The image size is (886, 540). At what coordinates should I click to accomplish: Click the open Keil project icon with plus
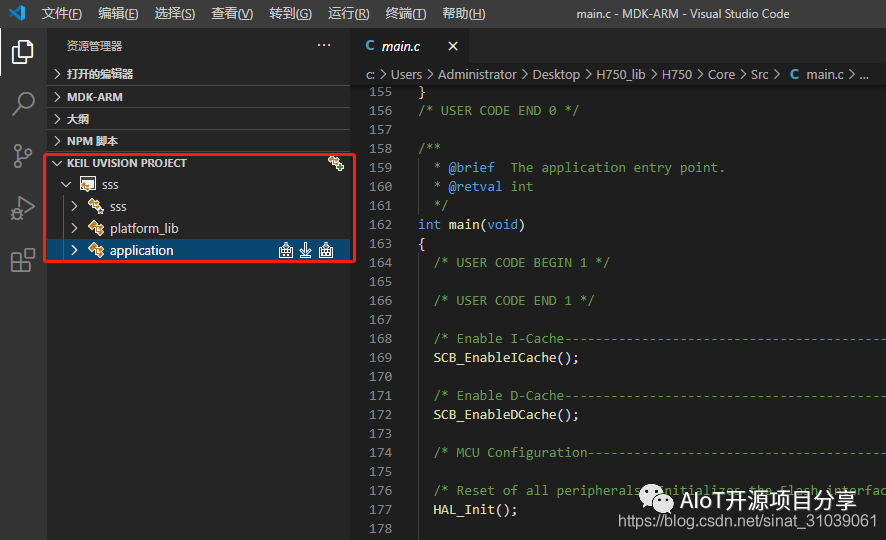pyautogui.click(x=336, y=163)
